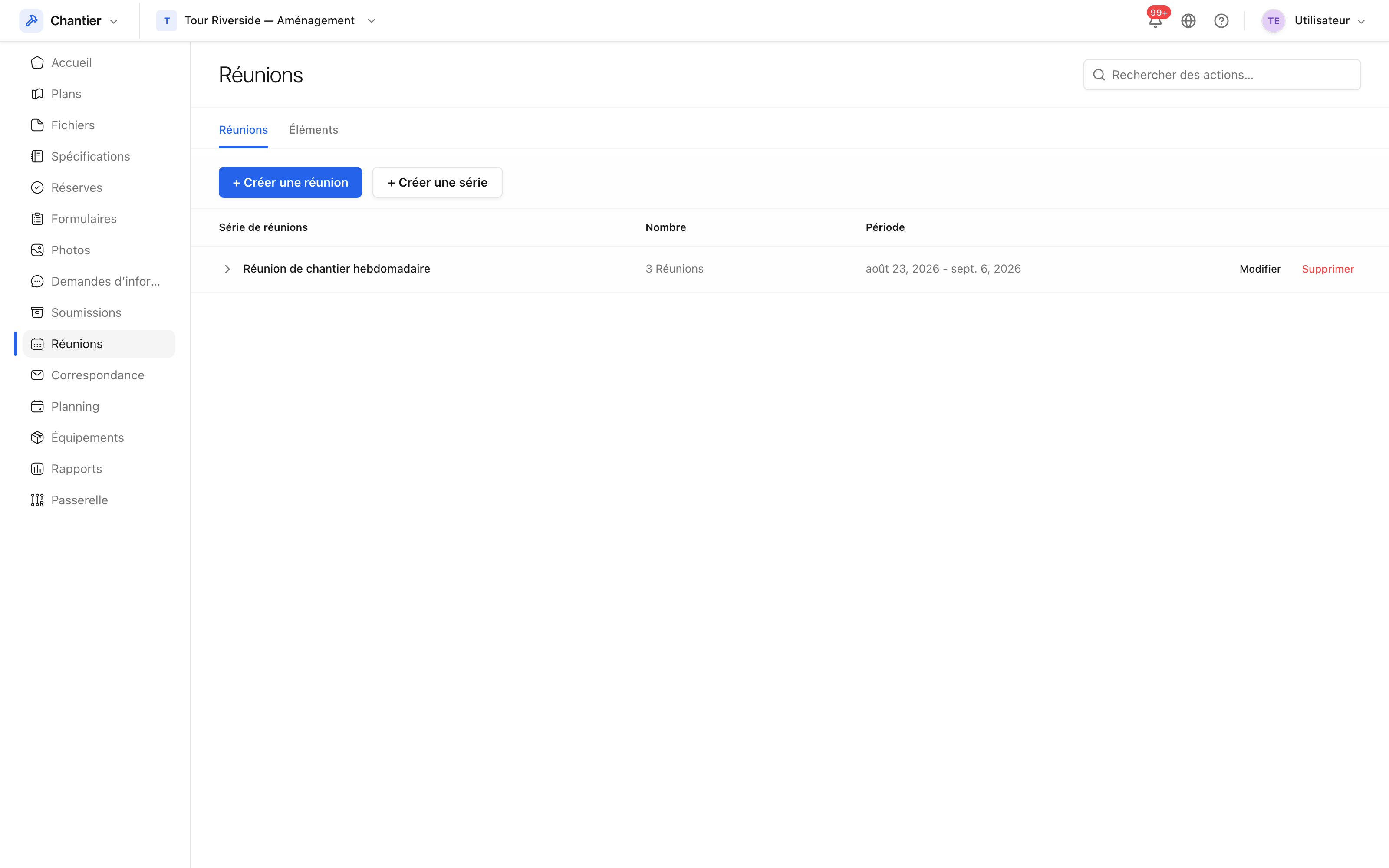
Task: Switch to the Éléments tab
Action: coord(313,130)
